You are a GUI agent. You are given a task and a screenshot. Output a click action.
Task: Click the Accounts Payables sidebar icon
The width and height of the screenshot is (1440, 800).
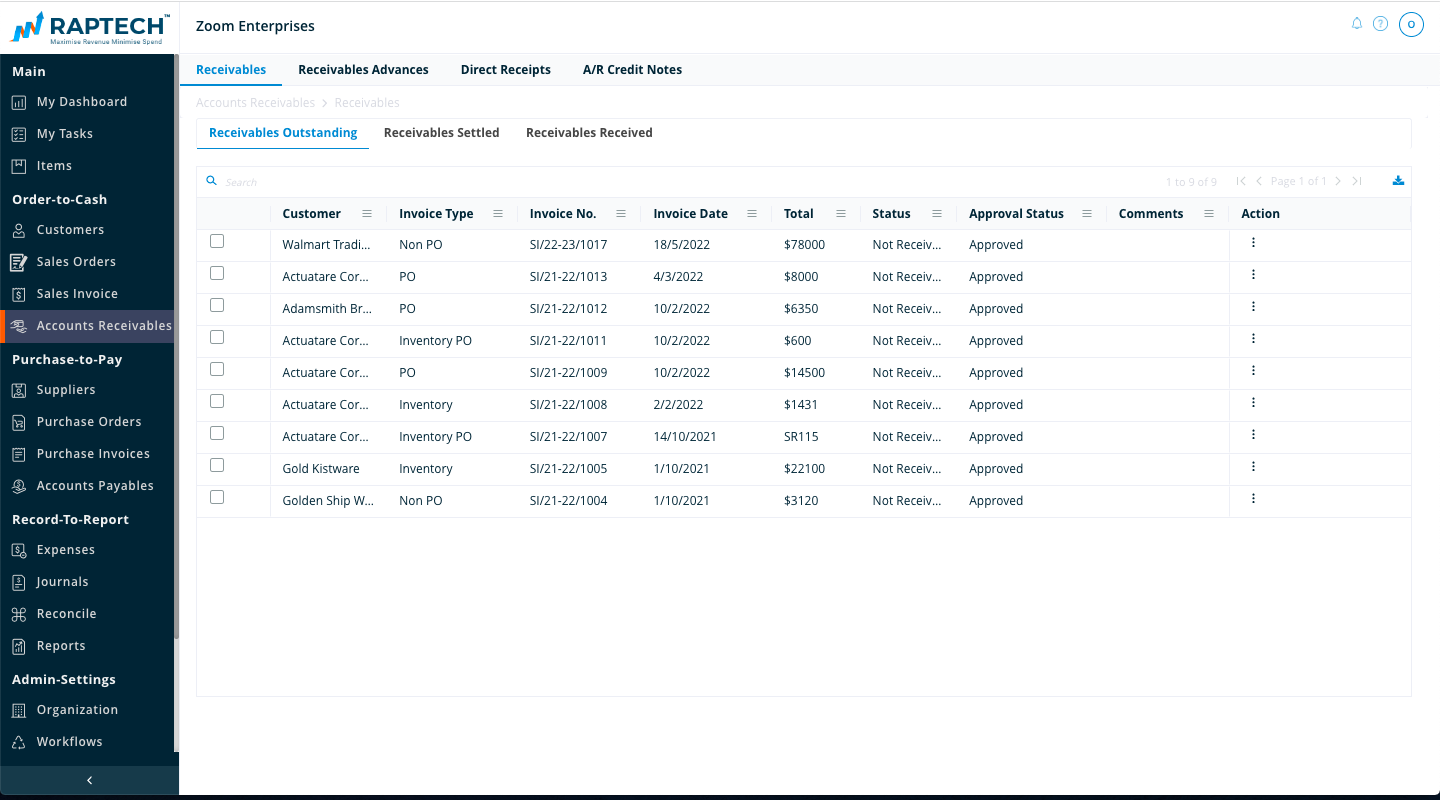(18, 486)
